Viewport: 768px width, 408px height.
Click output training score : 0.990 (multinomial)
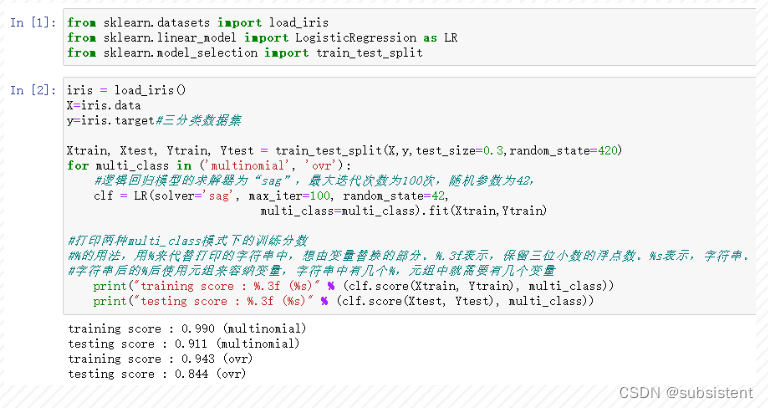pyautogui.click(x=187, y=329)
